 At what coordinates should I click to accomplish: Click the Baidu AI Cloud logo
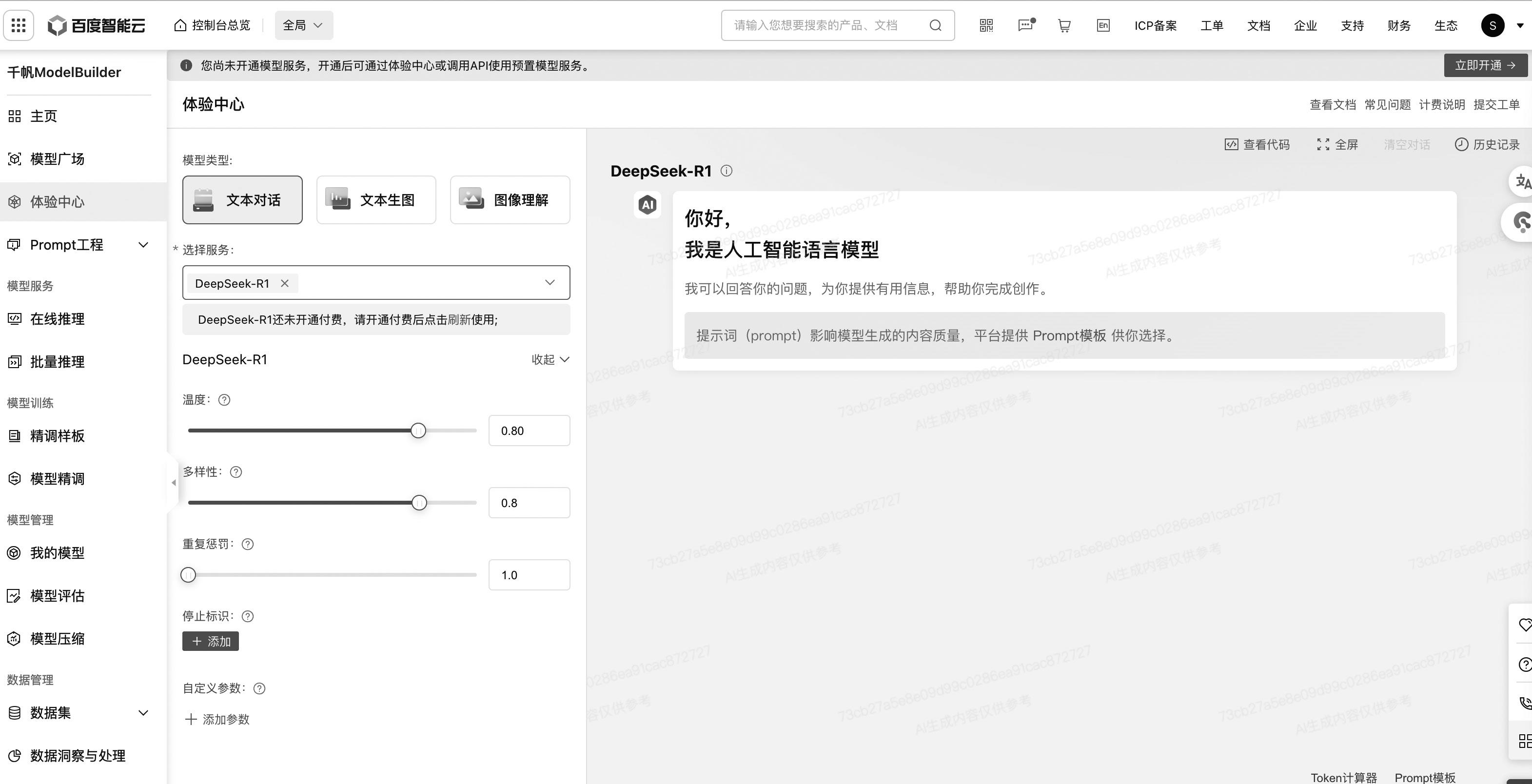tap(97, 25)
